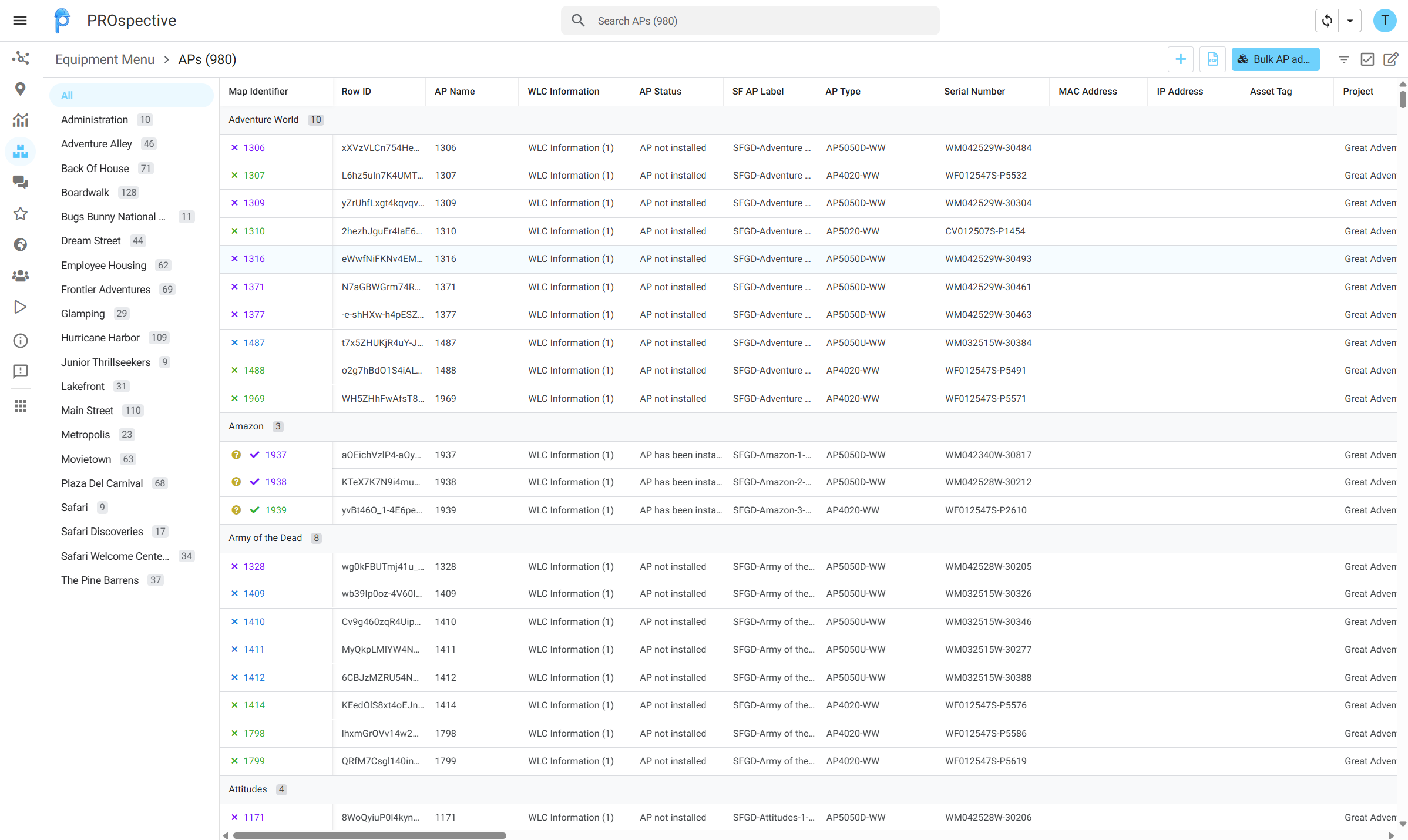Viewport: 1408px width, 840px height.
Task: Click the PROspective logo icon
Action: tap(62, 21)
